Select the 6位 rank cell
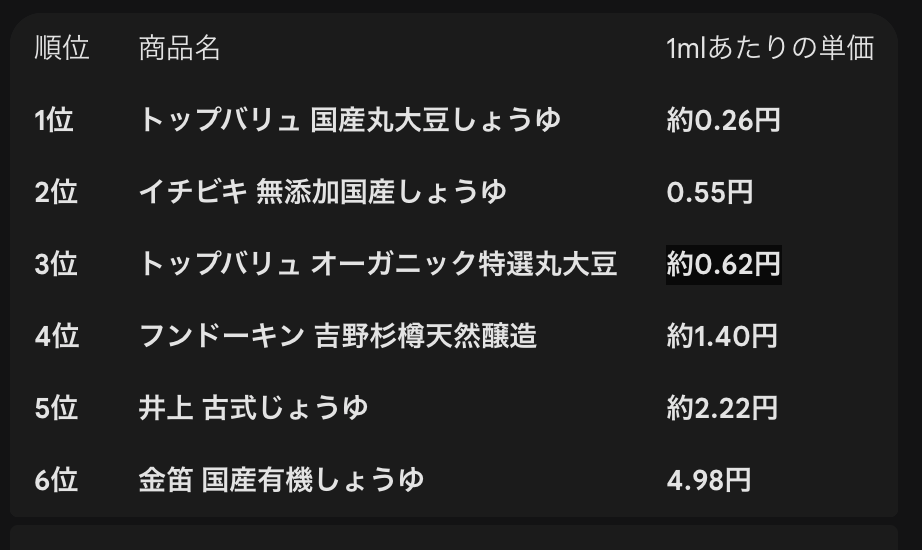Screen dimensions: 922x550 56,480
